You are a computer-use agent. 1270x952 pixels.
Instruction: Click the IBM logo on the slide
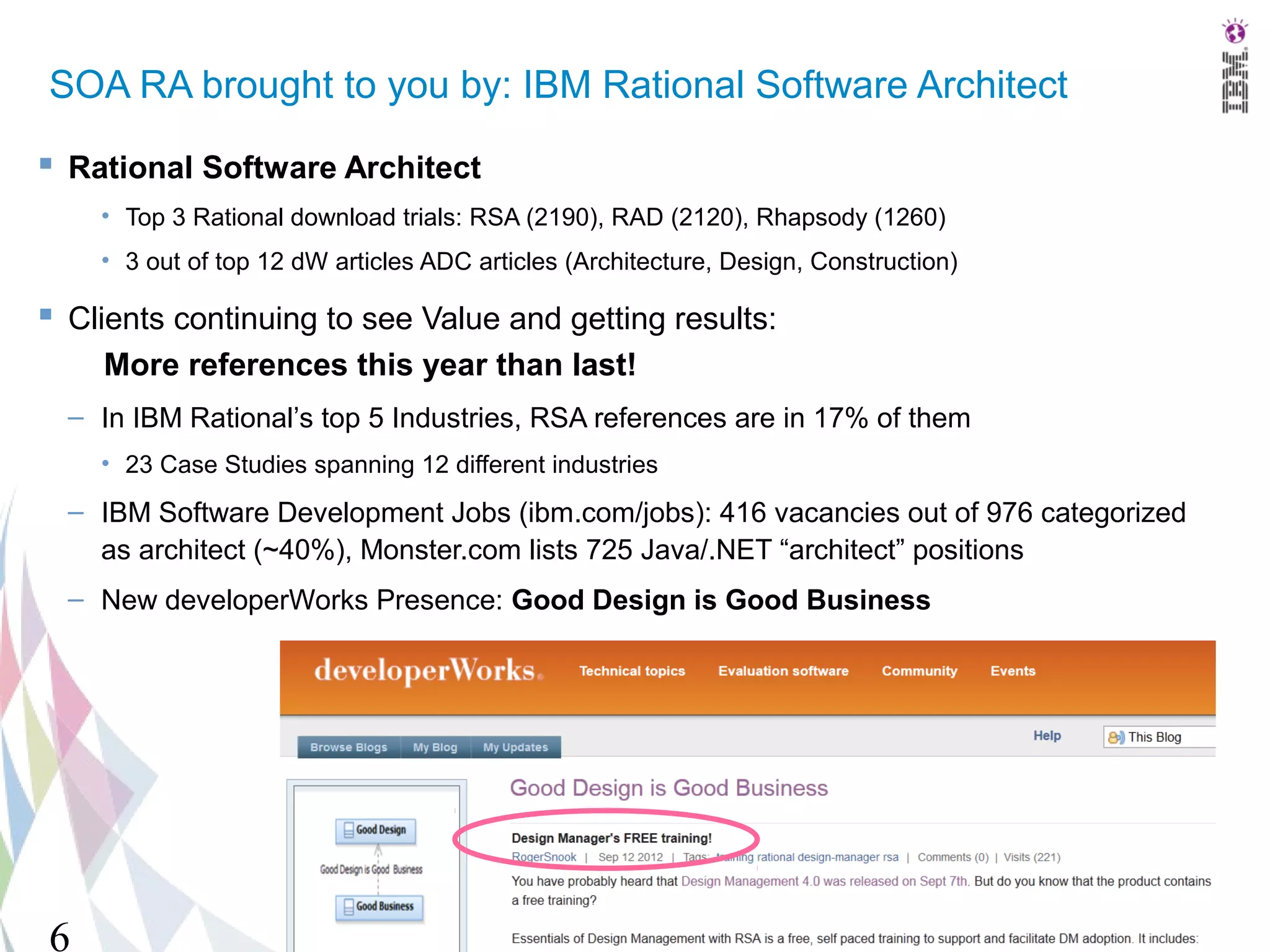pos(1235,82)
